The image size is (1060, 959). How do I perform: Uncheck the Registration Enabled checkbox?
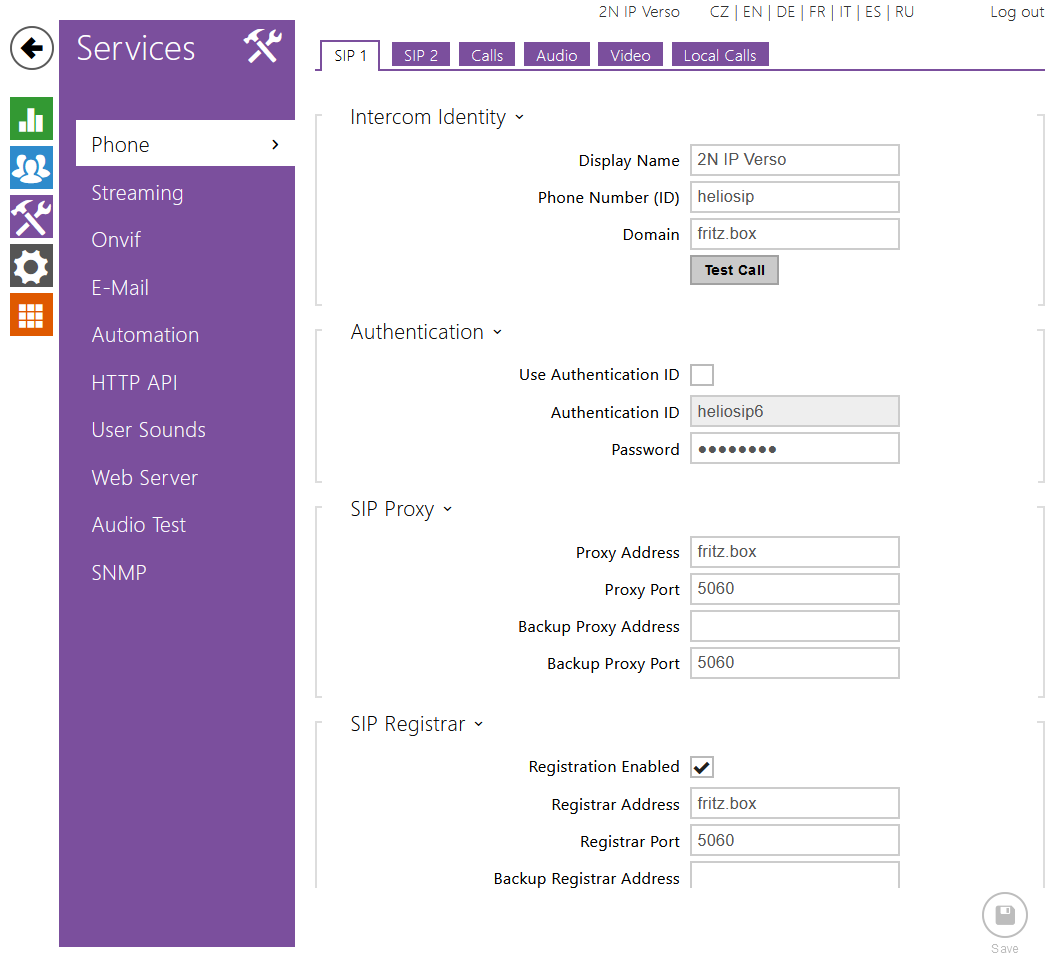[702, 767]
